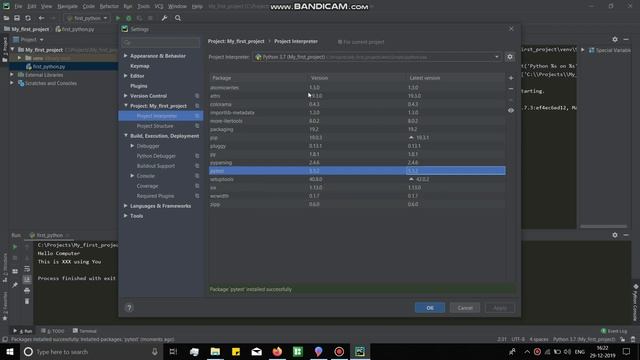Click the Search Everywhere magnifier icon
The image size is (640, 360).
pyautogui.click(x=178, y=18)
